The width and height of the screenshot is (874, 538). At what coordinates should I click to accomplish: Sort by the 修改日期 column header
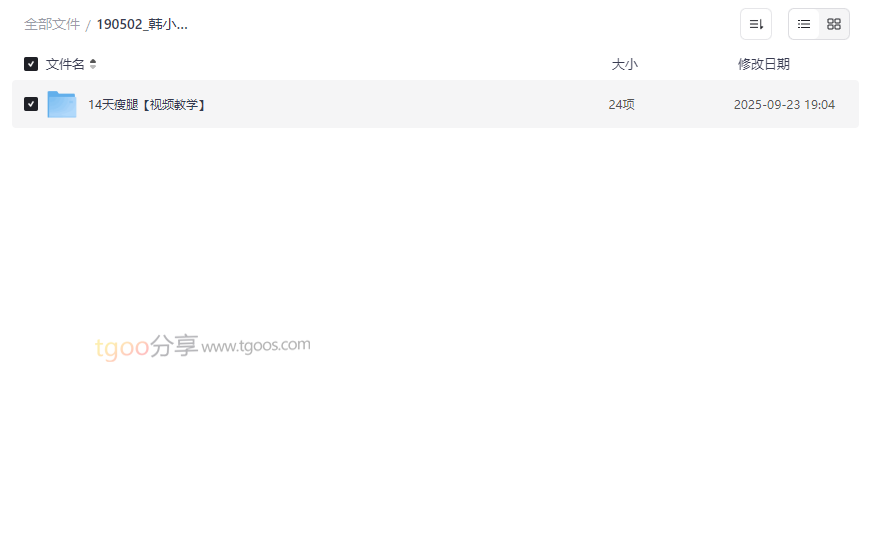point(764,64)
